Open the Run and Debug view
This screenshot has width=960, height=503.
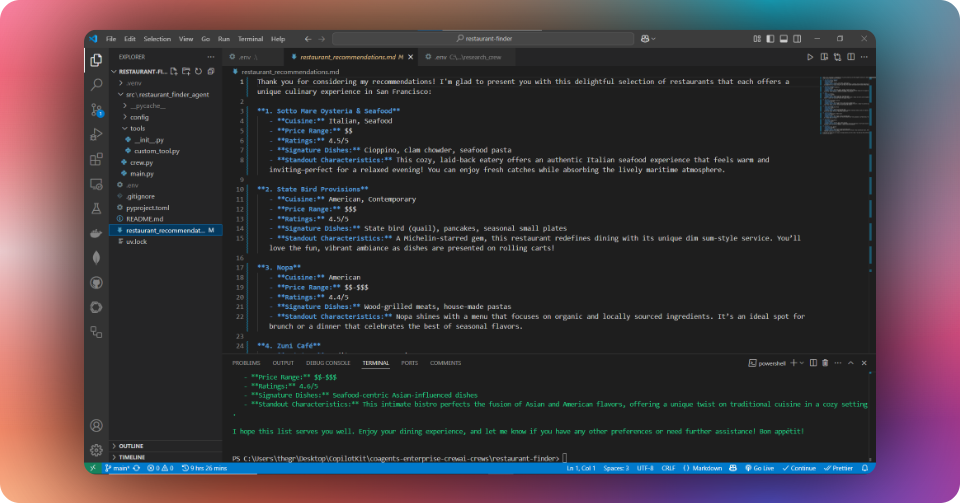pyautogui.click(x=96, y=134)
